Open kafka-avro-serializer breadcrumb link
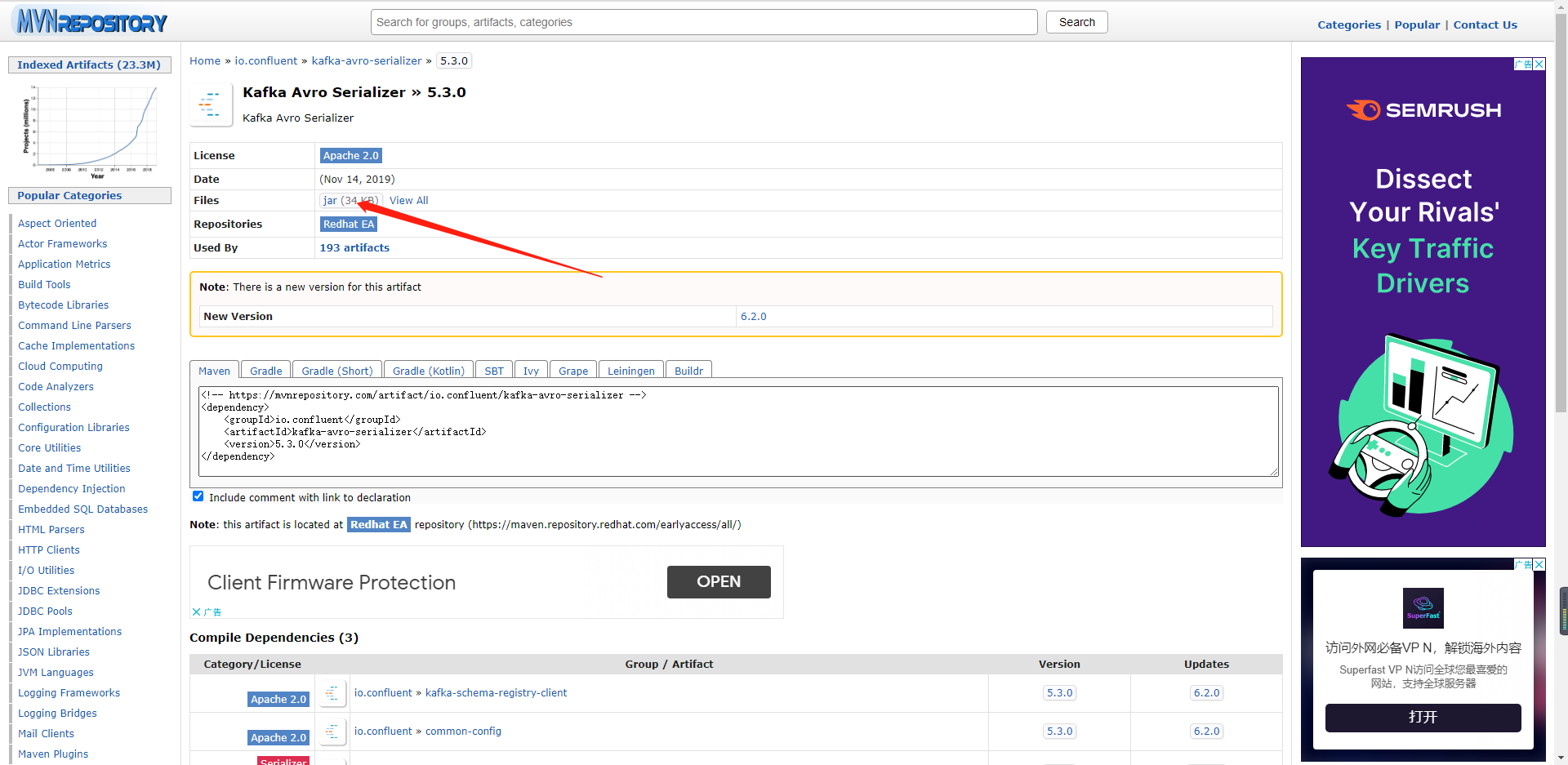1568x765 pixels. click(x=367, y=60)
